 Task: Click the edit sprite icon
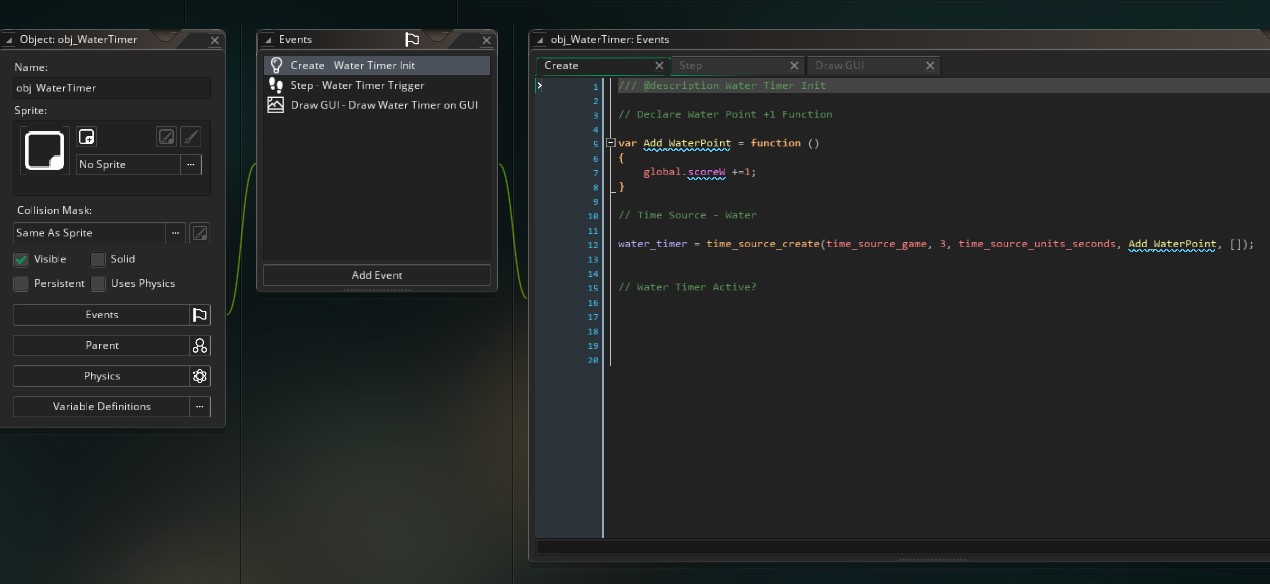(x=167, y=137)
